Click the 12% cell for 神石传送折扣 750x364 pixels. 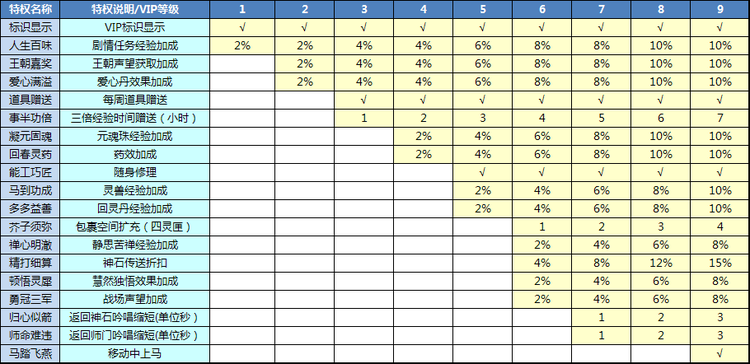[661, 263]
